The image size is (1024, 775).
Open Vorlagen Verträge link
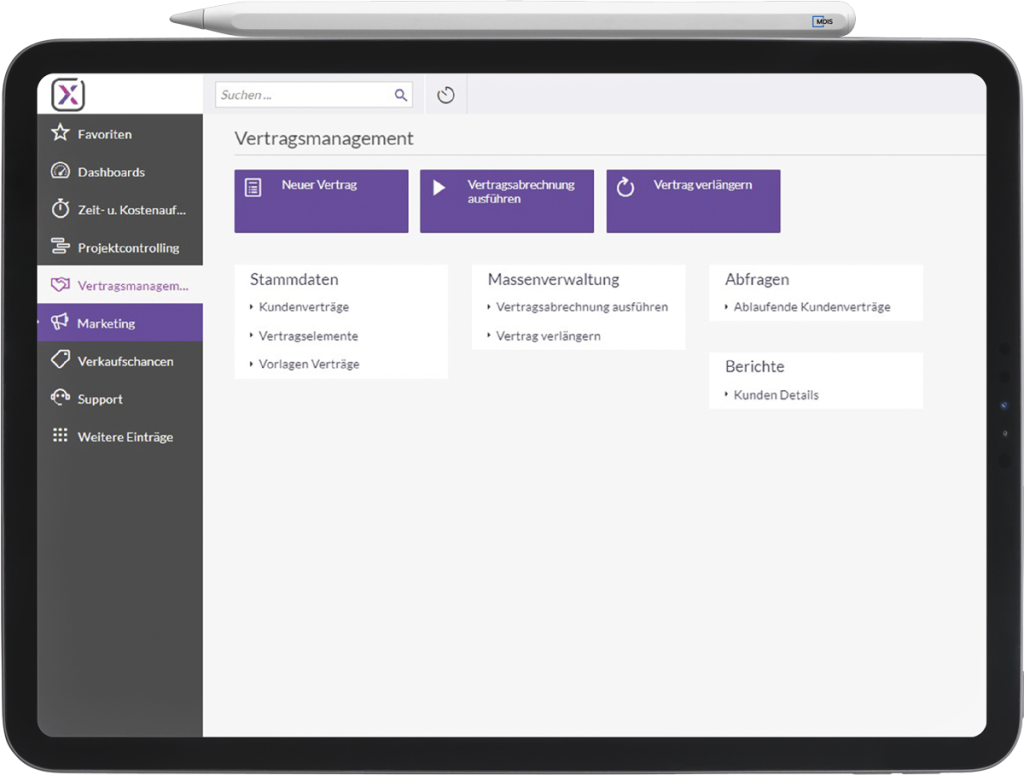(x=309, y=364)
